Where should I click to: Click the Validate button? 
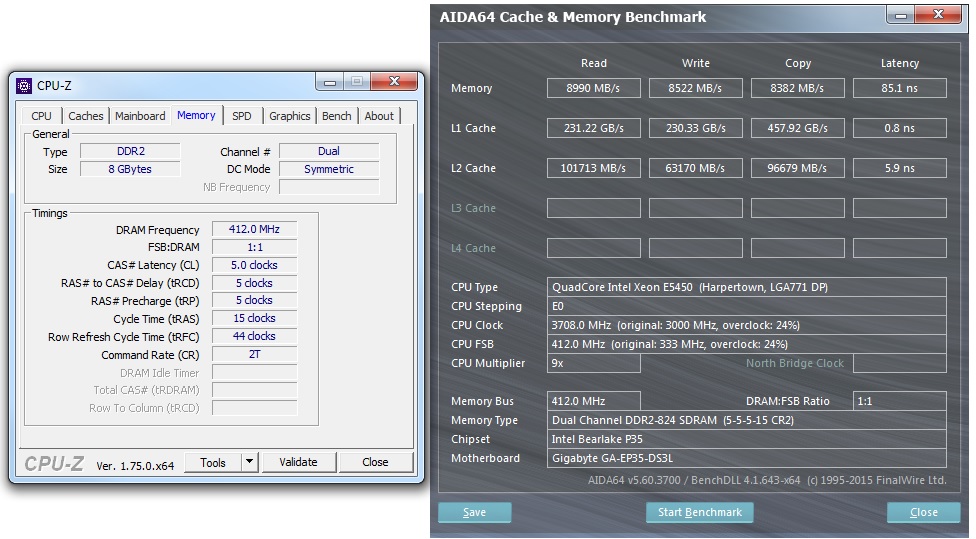pos(298,462)
